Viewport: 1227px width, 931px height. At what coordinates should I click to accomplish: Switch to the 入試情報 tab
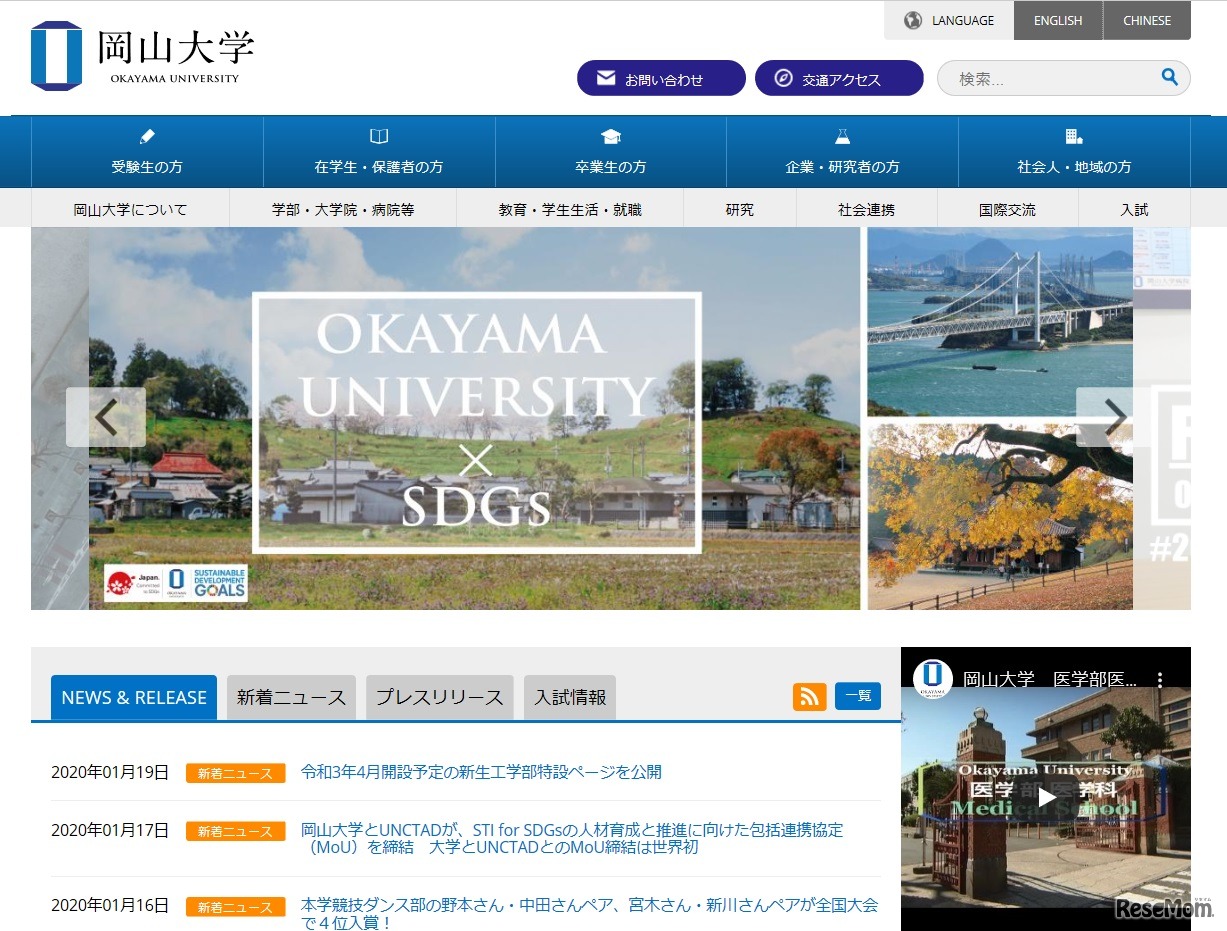coord(569,697)
